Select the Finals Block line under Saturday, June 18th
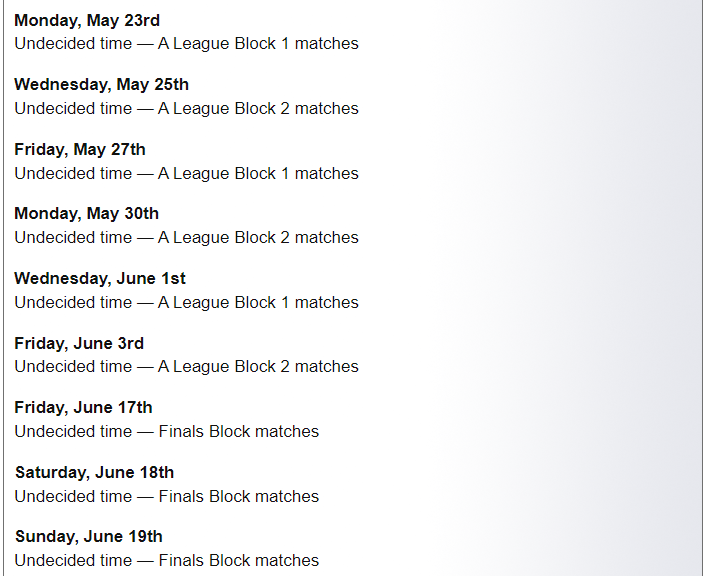708x576 pixels. coord(167,496)
